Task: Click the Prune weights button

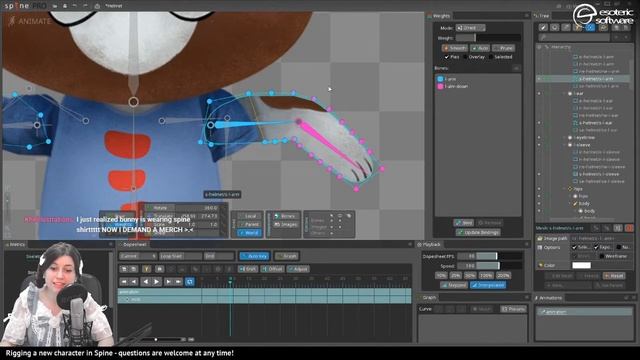Action: pyautogui.click(x=503, y=48)
